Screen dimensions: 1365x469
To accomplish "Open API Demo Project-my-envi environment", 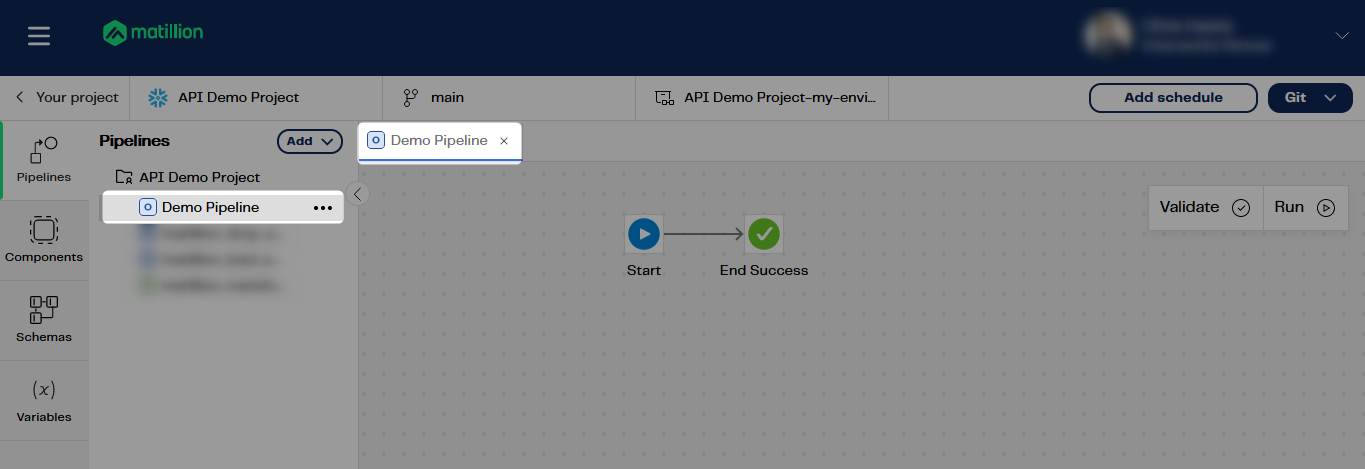I will [779, 98].
